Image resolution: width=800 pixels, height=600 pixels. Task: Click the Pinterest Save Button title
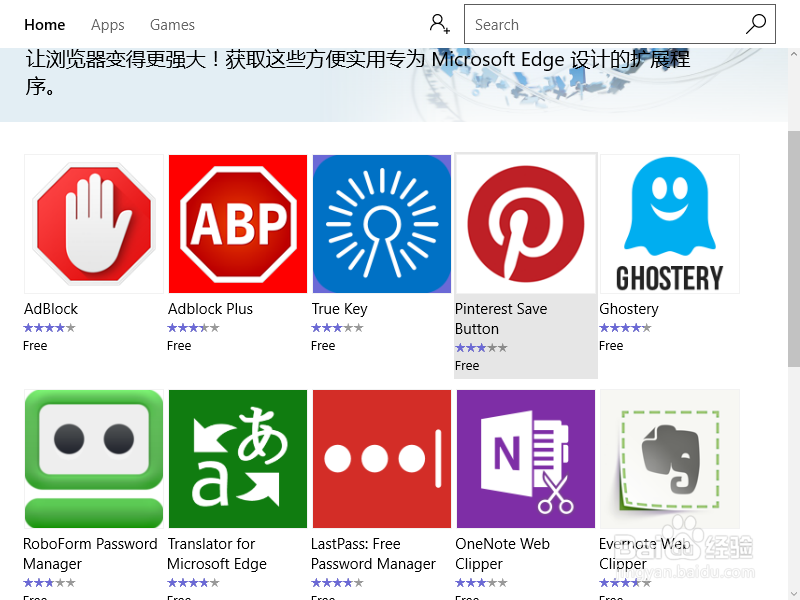point(501,318)
